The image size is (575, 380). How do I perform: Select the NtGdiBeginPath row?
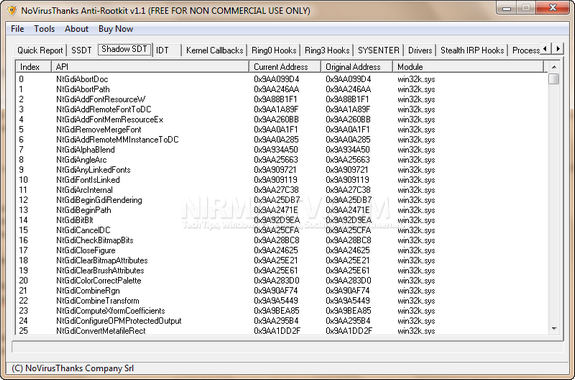click(x=281, y=210)
